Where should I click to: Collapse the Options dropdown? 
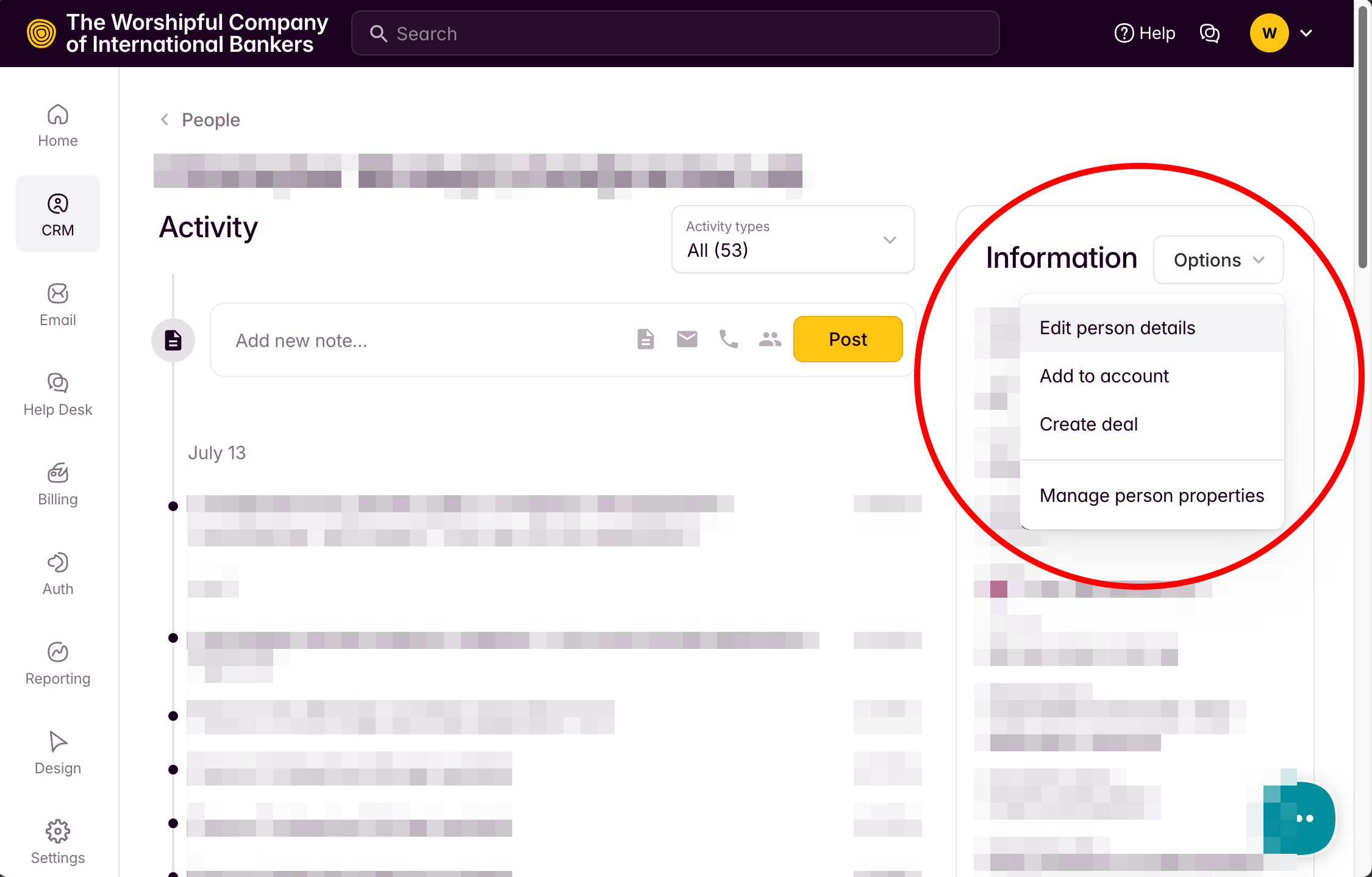1218,260
